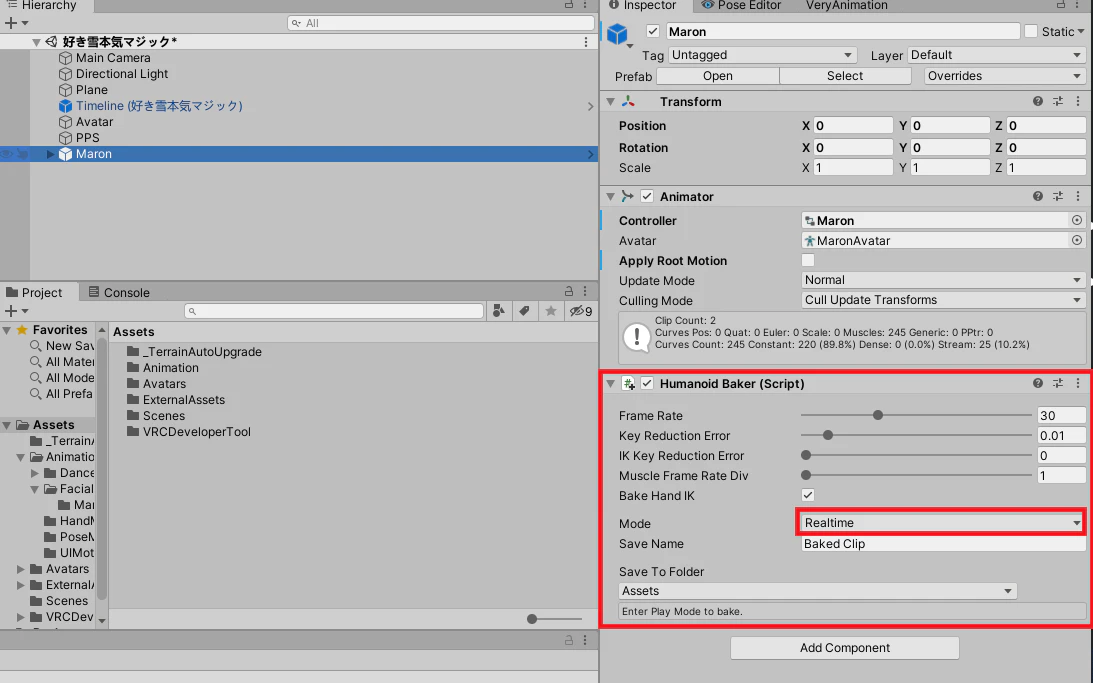Image resolution: width=1093 pixels, height=683 pixels.
Task: Adjust the Frame Rate slider handle
Action: tap(878, 415)
